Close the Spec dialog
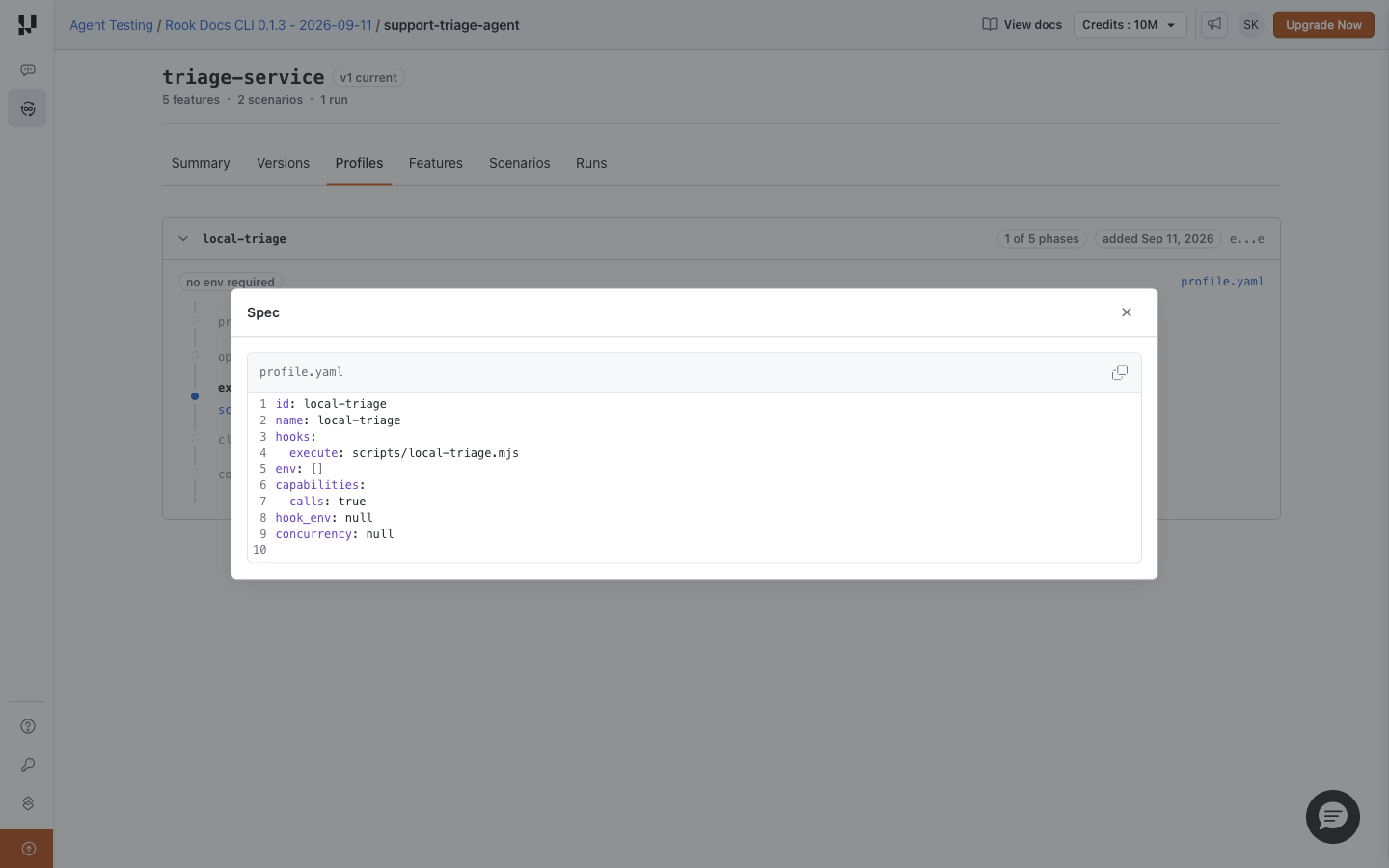This screenshot has height=868, width=1389. coord(1127,312)
